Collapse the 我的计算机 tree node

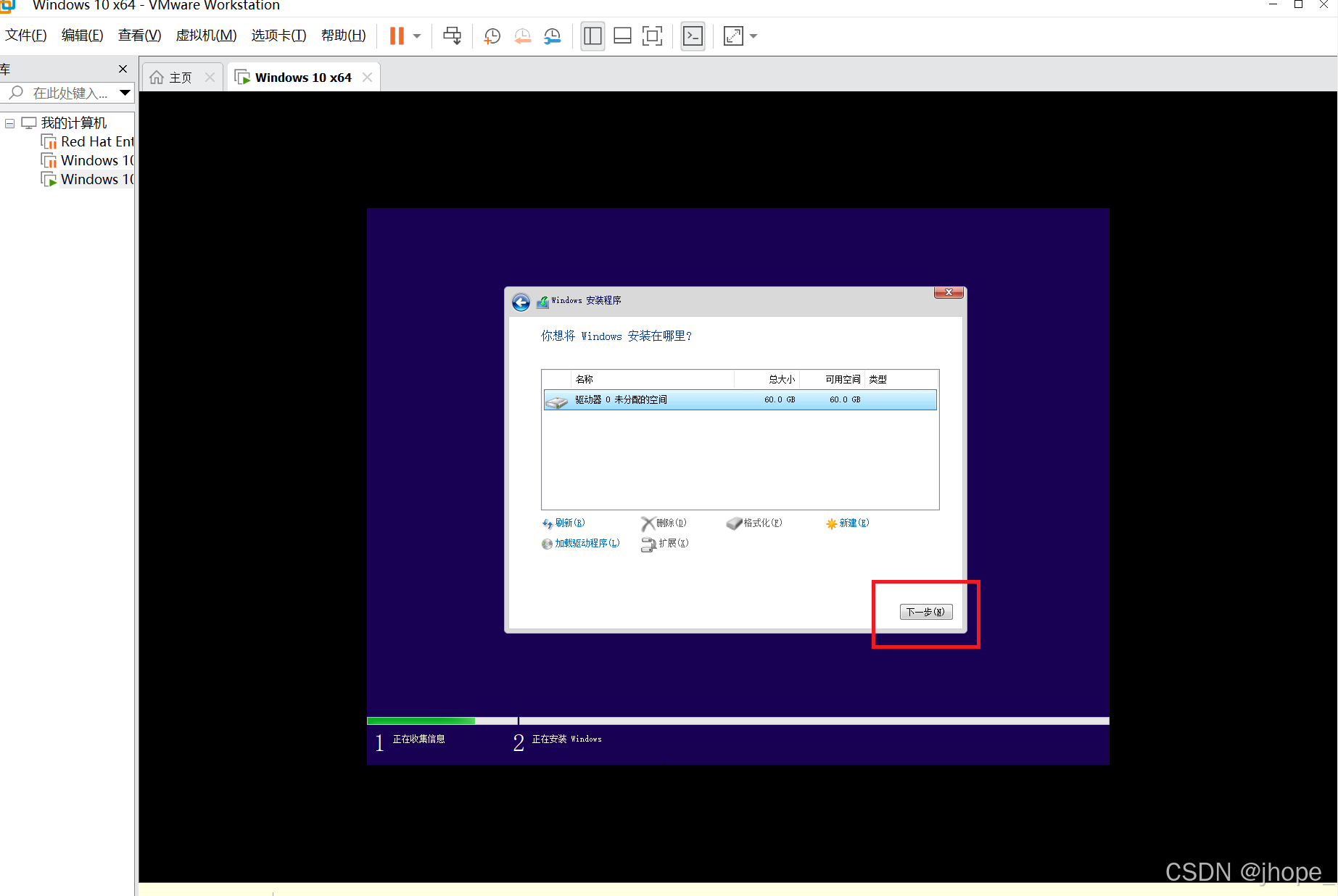9,123
